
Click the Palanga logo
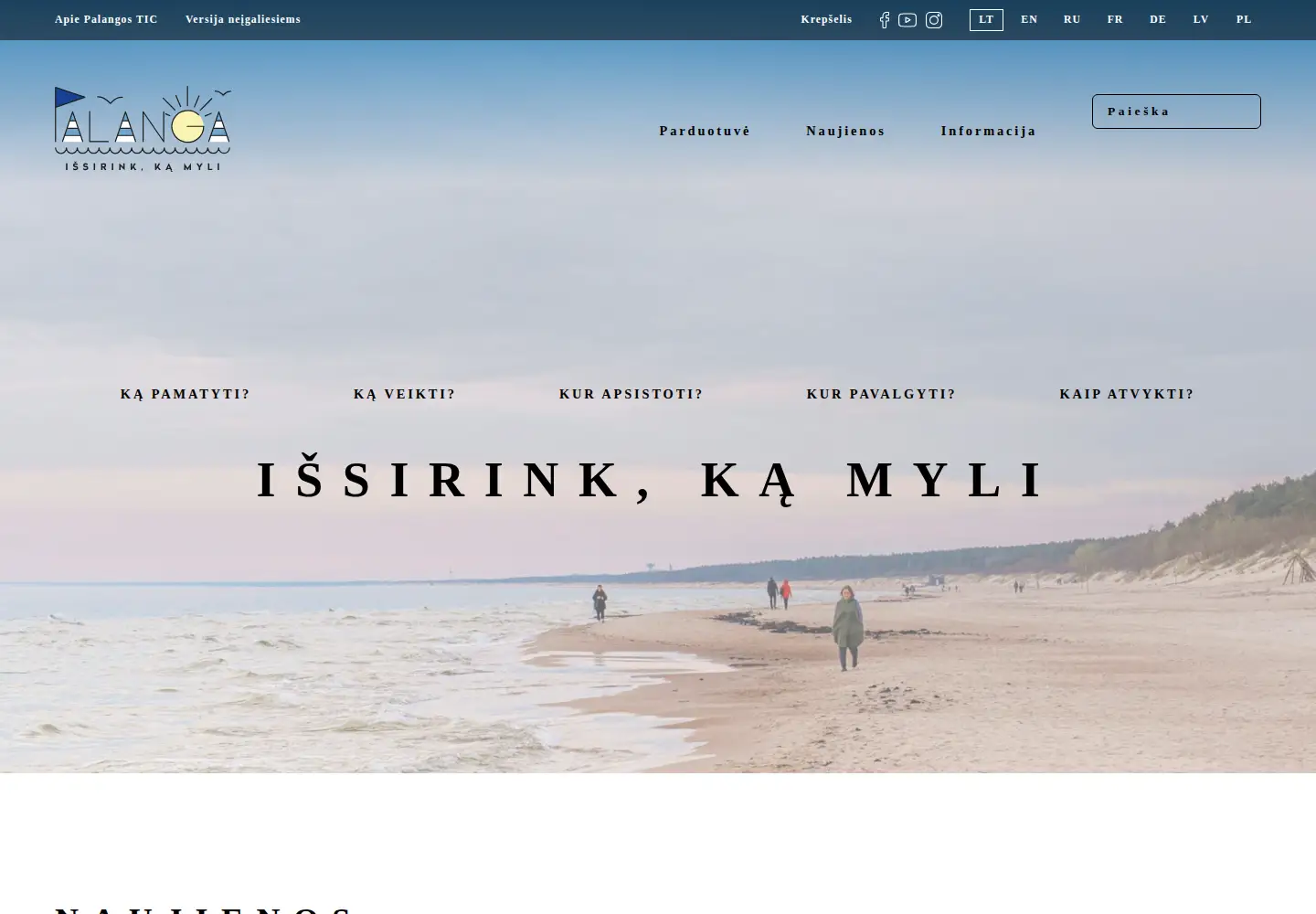click(x=143, y=129)
